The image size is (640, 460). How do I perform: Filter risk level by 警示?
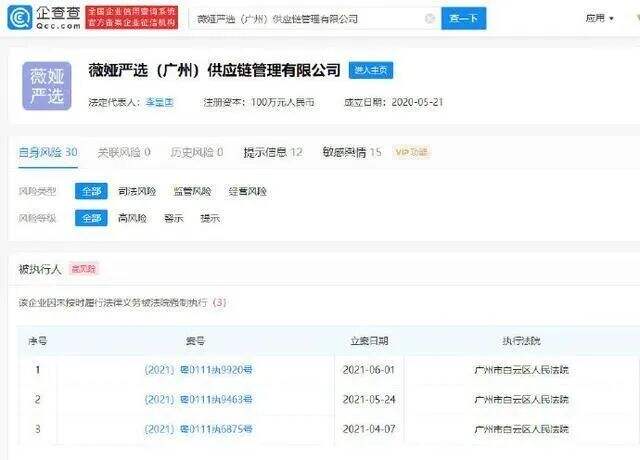coord(174,218)
